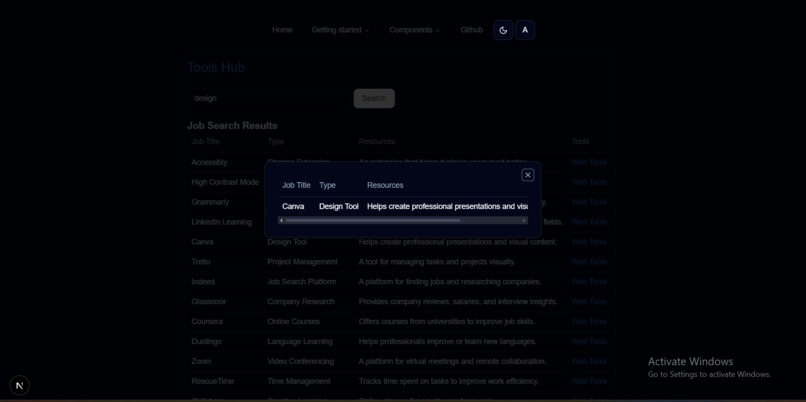Toggle dark mode moon icon
This screenshot has height=402, width=806.
503,30
